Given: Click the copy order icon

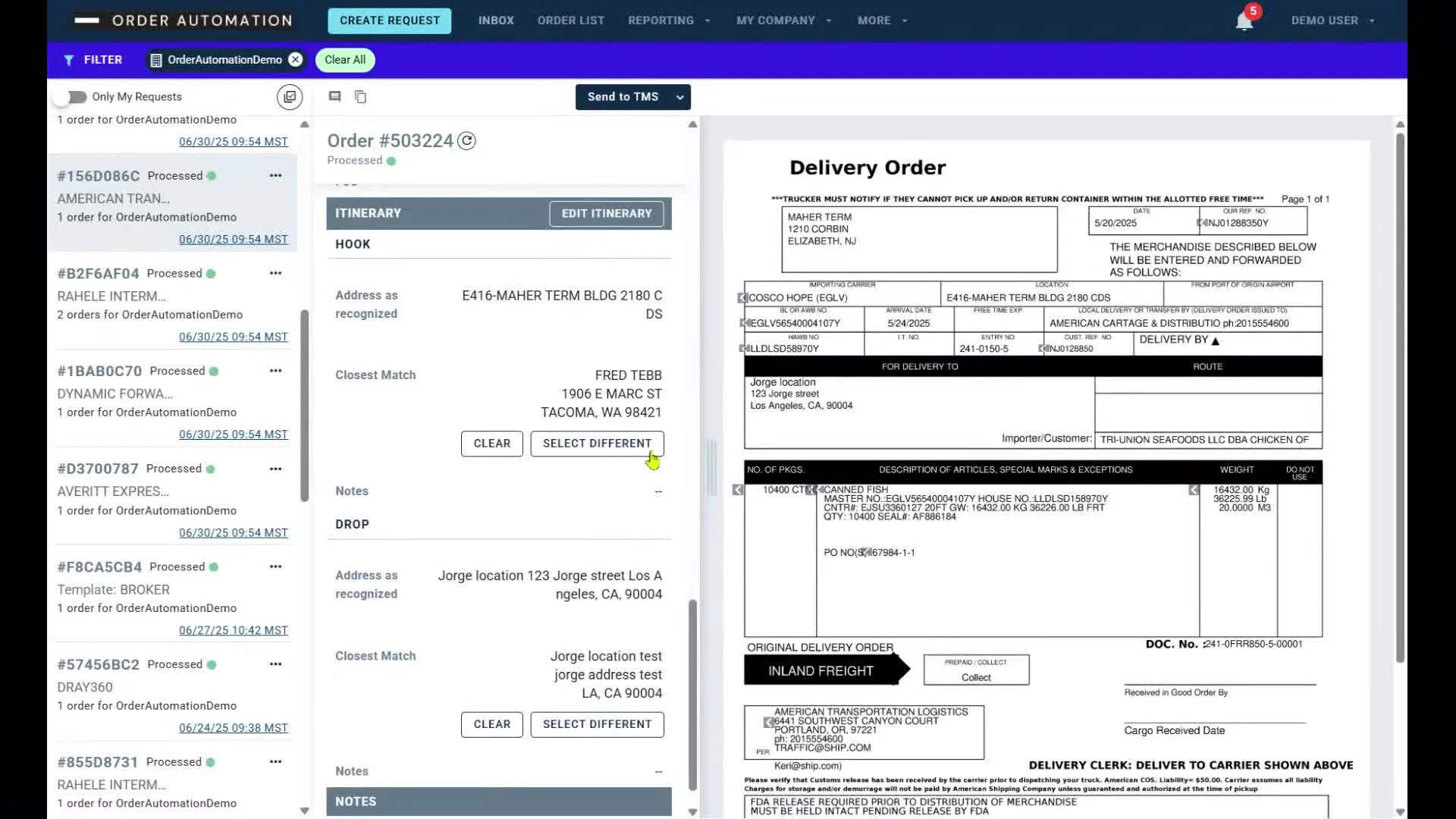Looking at the screenshot, I should (x=361, y=97).
